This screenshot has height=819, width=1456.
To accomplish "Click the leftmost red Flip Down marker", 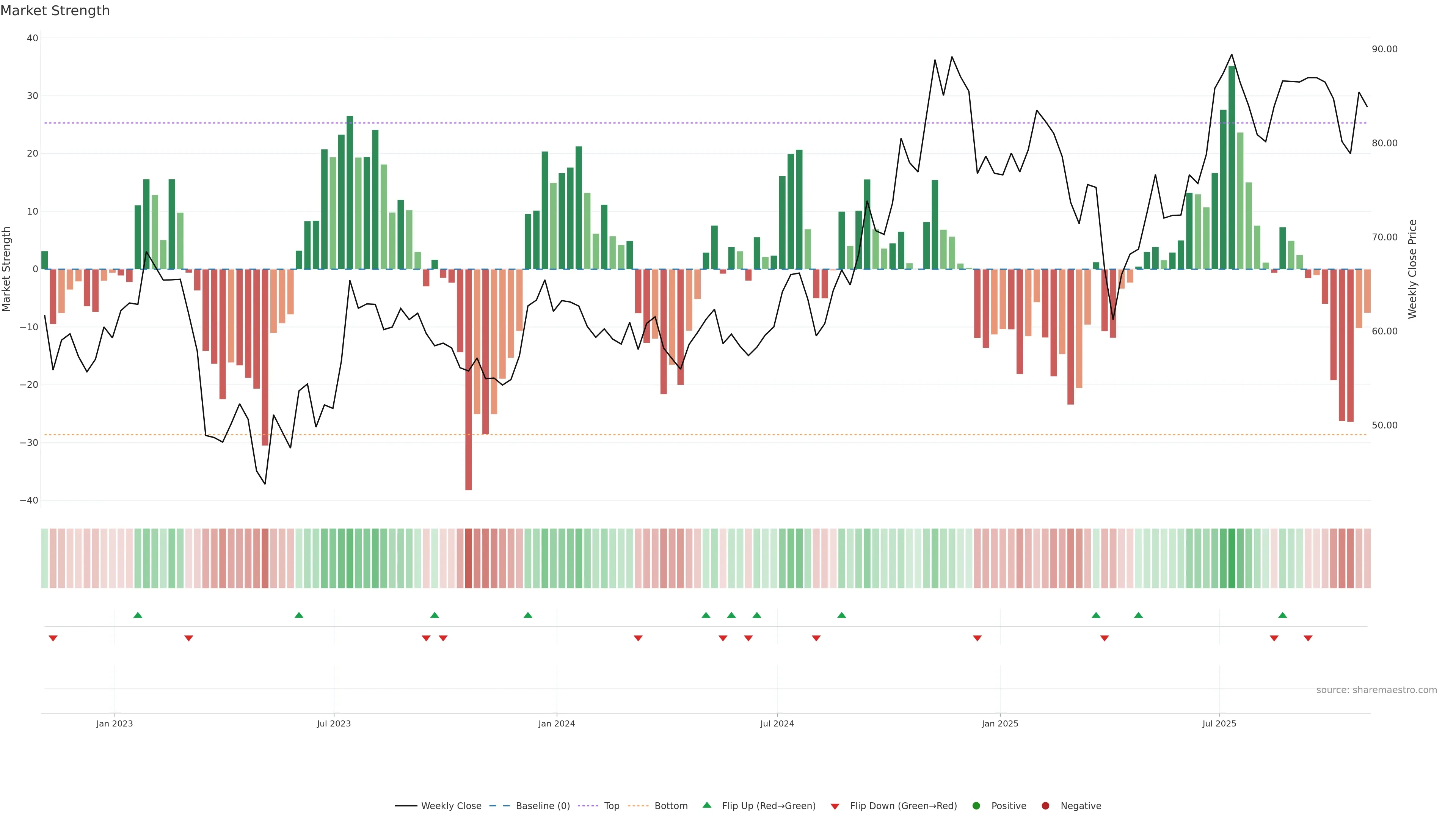I will point(53,638).
